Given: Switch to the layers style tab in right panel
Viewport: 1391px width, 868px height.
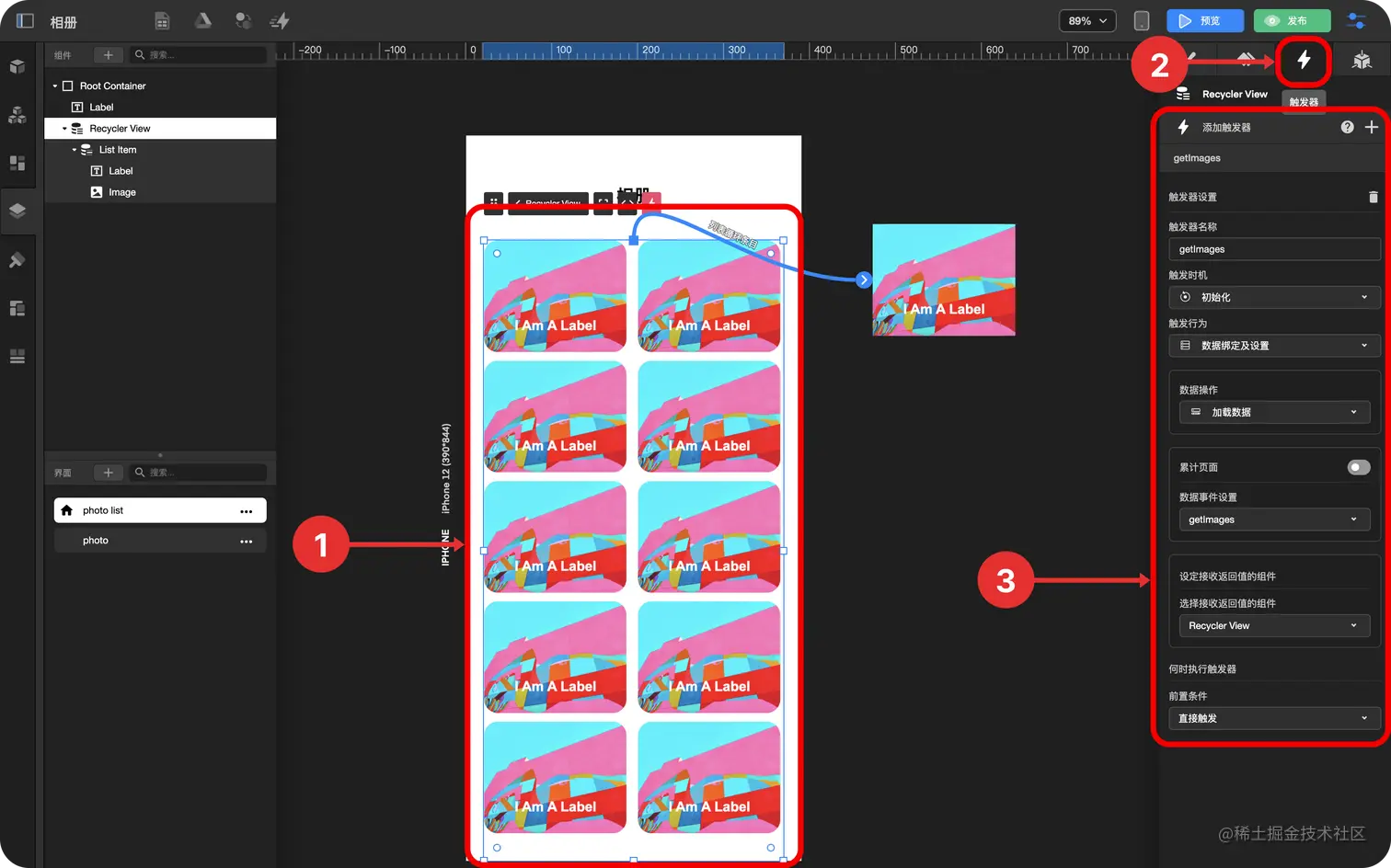Looking at the screenshot, I should [1246, 61].
